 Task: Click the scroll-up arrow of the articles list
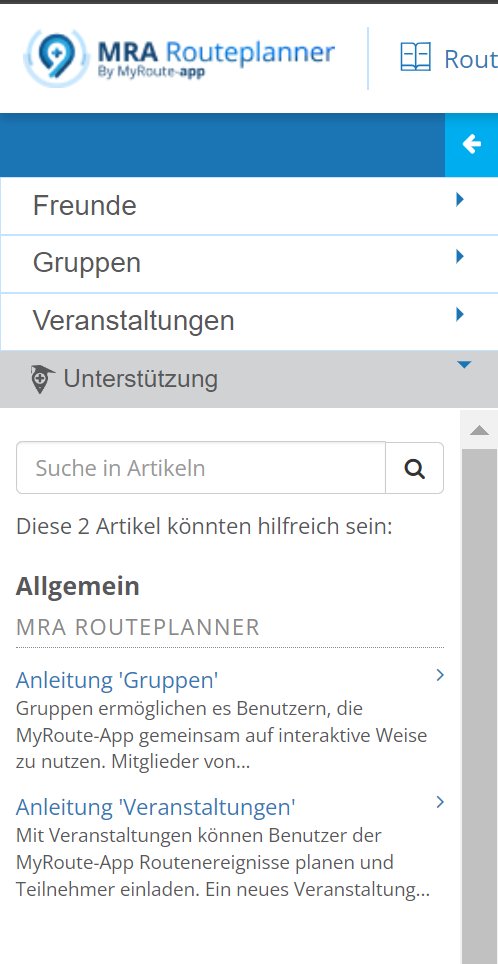479,430
